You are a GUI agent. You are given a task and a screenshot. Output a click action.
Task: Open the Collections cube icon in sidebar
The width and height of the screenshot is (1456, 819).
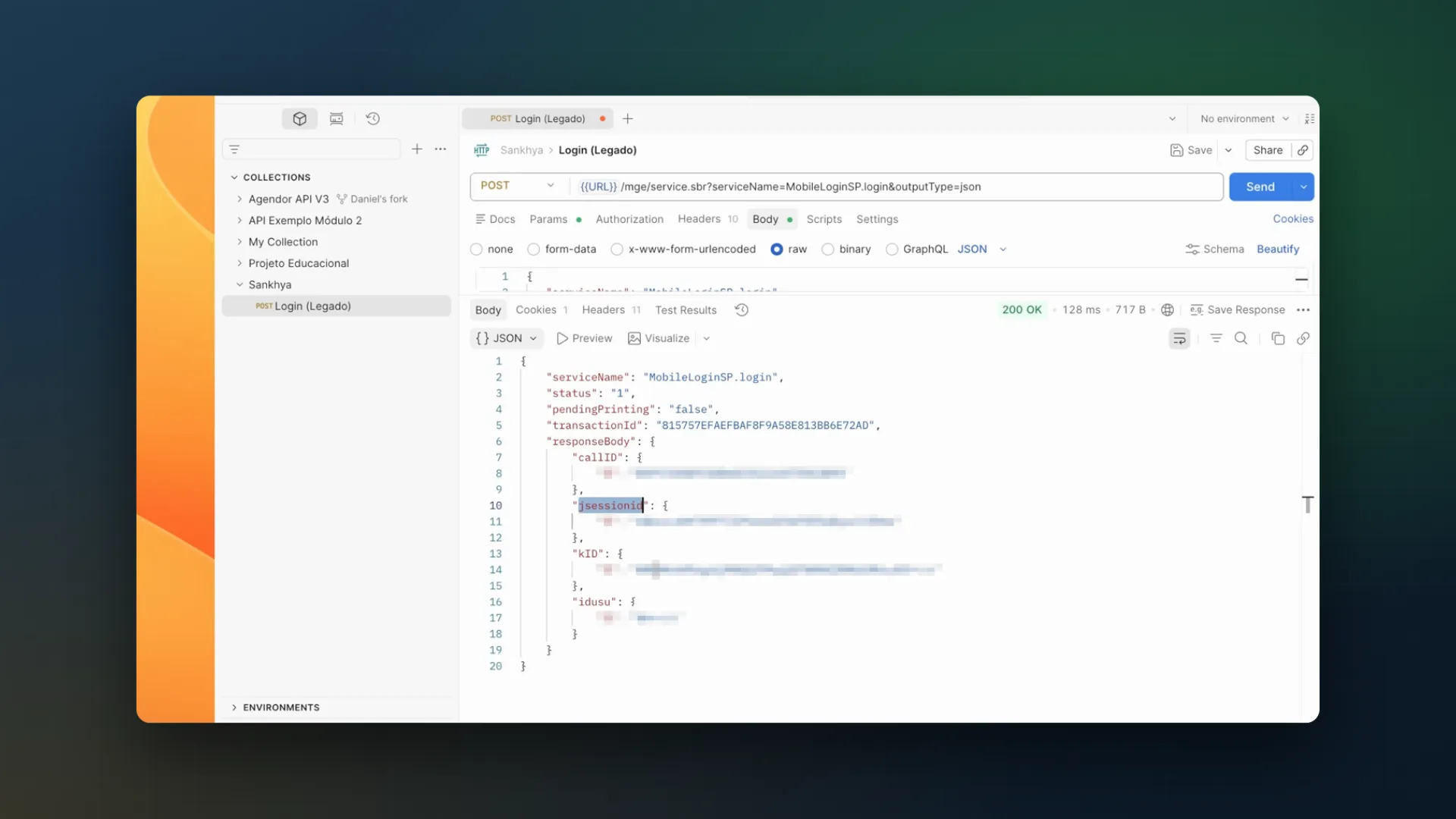[x=300, y=118]
